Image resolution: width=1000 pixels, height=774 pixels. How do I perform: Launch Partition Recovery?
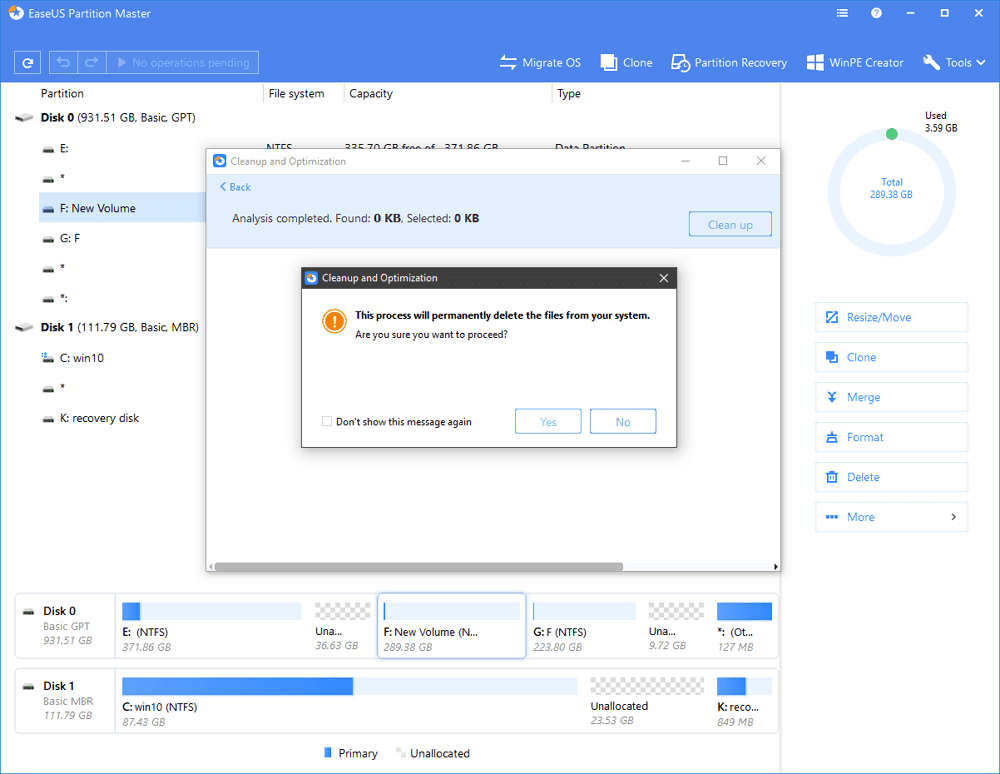pyautogui.click(x=729, y=62)
